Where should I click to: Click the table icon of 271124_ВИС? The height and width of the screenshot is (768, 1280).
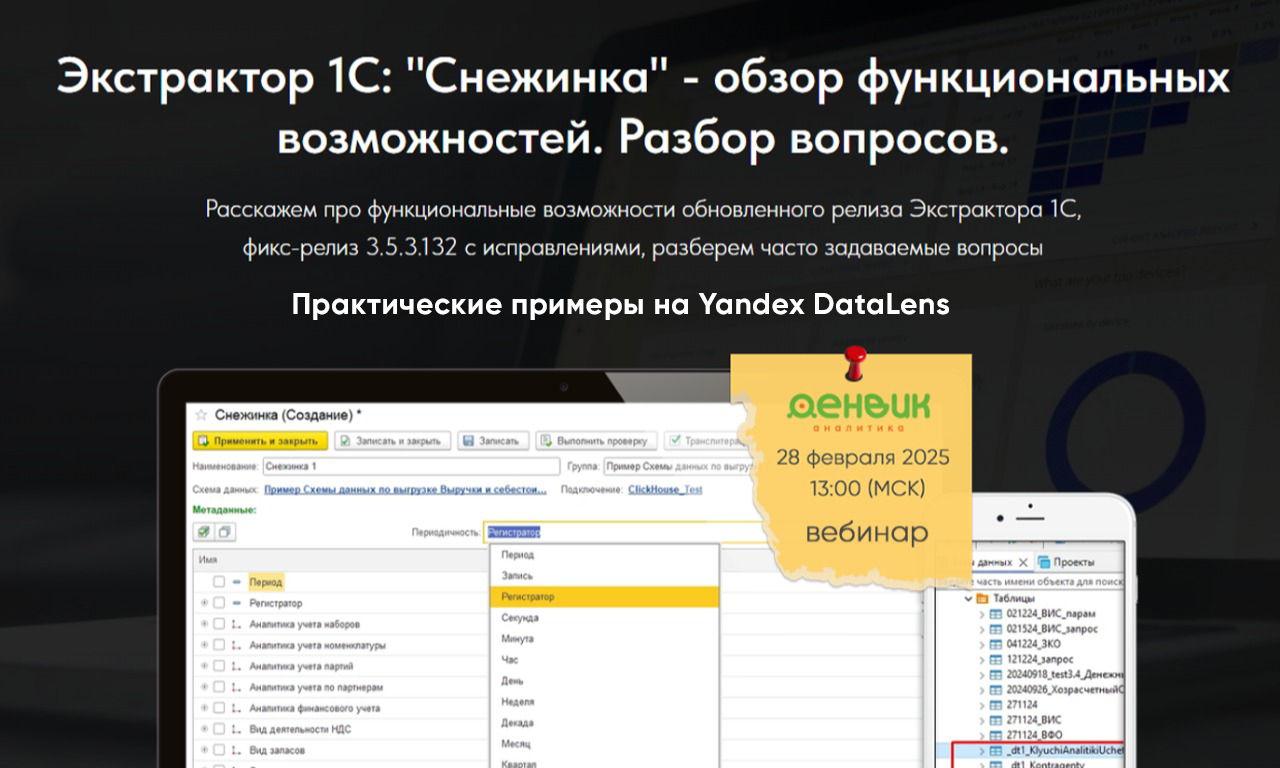[x=996, y=720]
